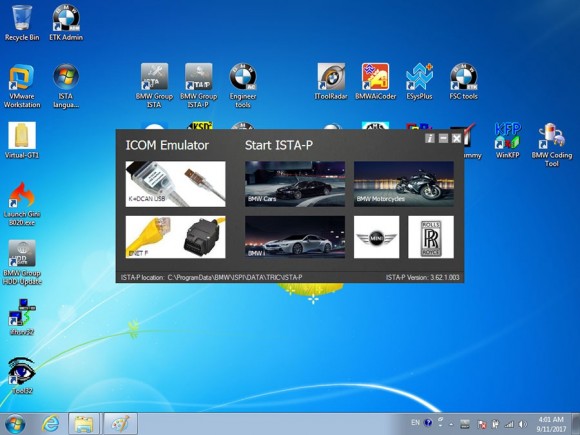Open Engineer tools shortcut
Image resolution: width=580 pixels, height=435 pixels.
click(x=243, y=86)
